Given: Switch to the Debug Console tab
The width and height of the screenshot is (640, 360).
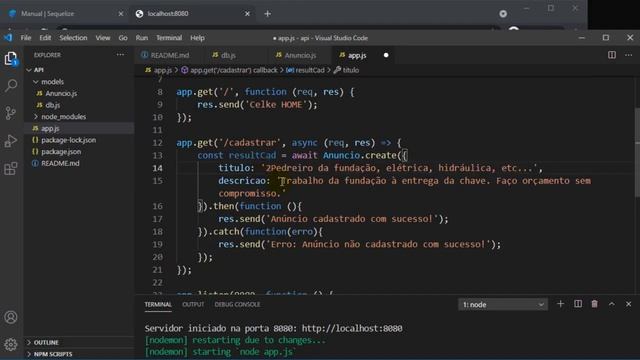Looking at the screenshot, I should pyautogui.click(x=237, y=304).
